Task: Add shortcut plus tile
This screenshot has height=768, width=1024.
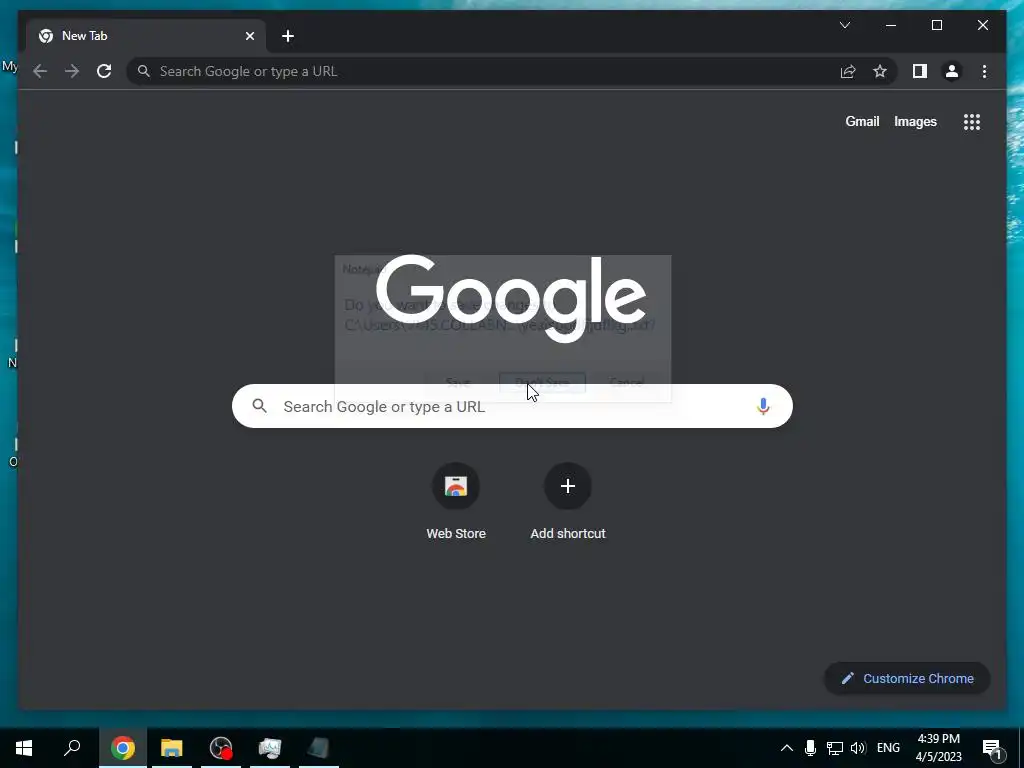Action: click(x=568, y=502)
